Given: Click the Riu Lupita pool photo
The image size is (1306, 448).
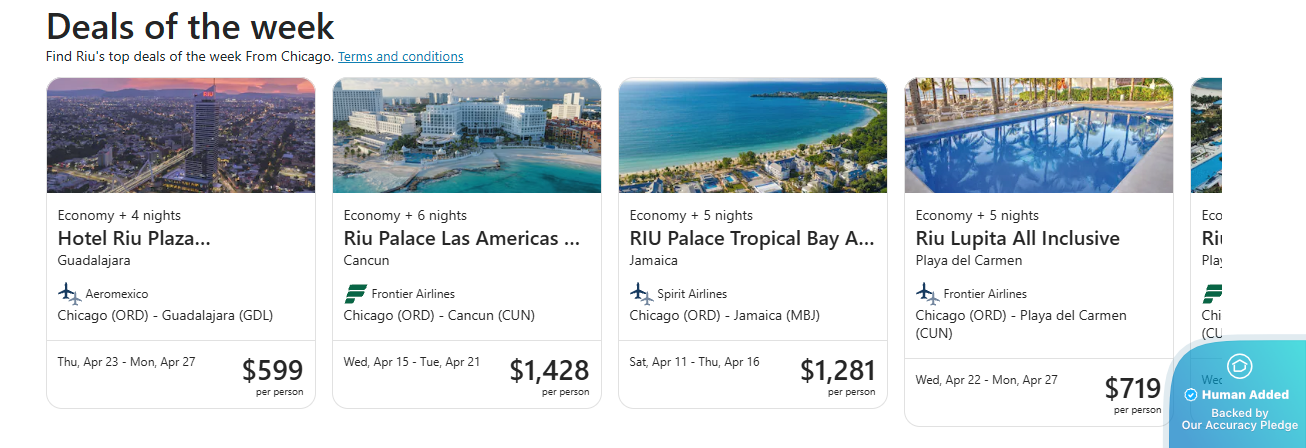Looking at the screenshot, I should coord(1039,135).
